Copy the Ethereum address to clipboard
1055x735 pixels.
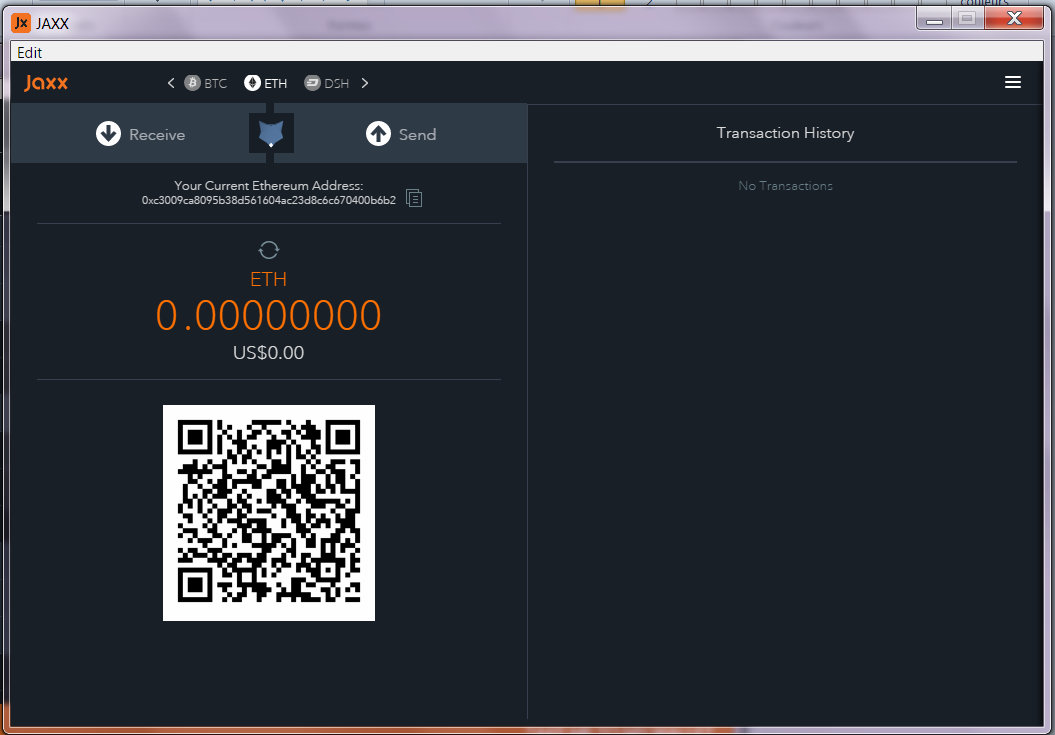coord(414,198)
